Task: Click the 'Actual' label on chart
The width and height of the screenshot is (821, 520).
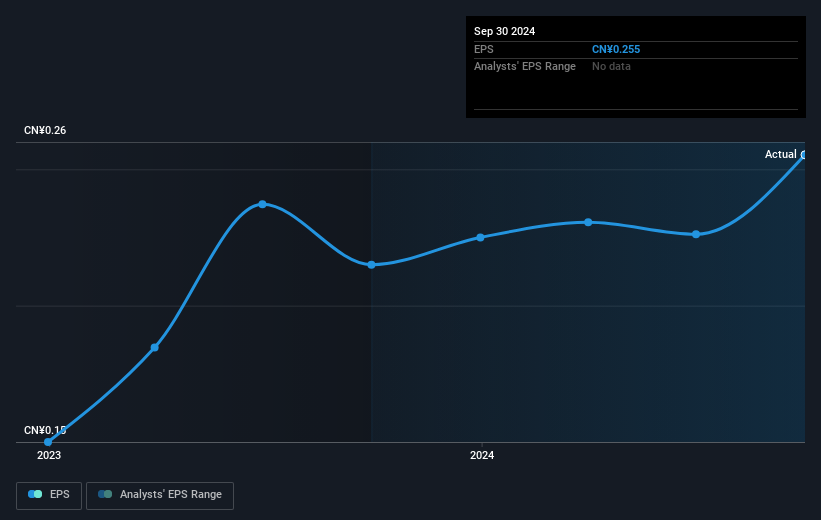Action: point(780,154)
